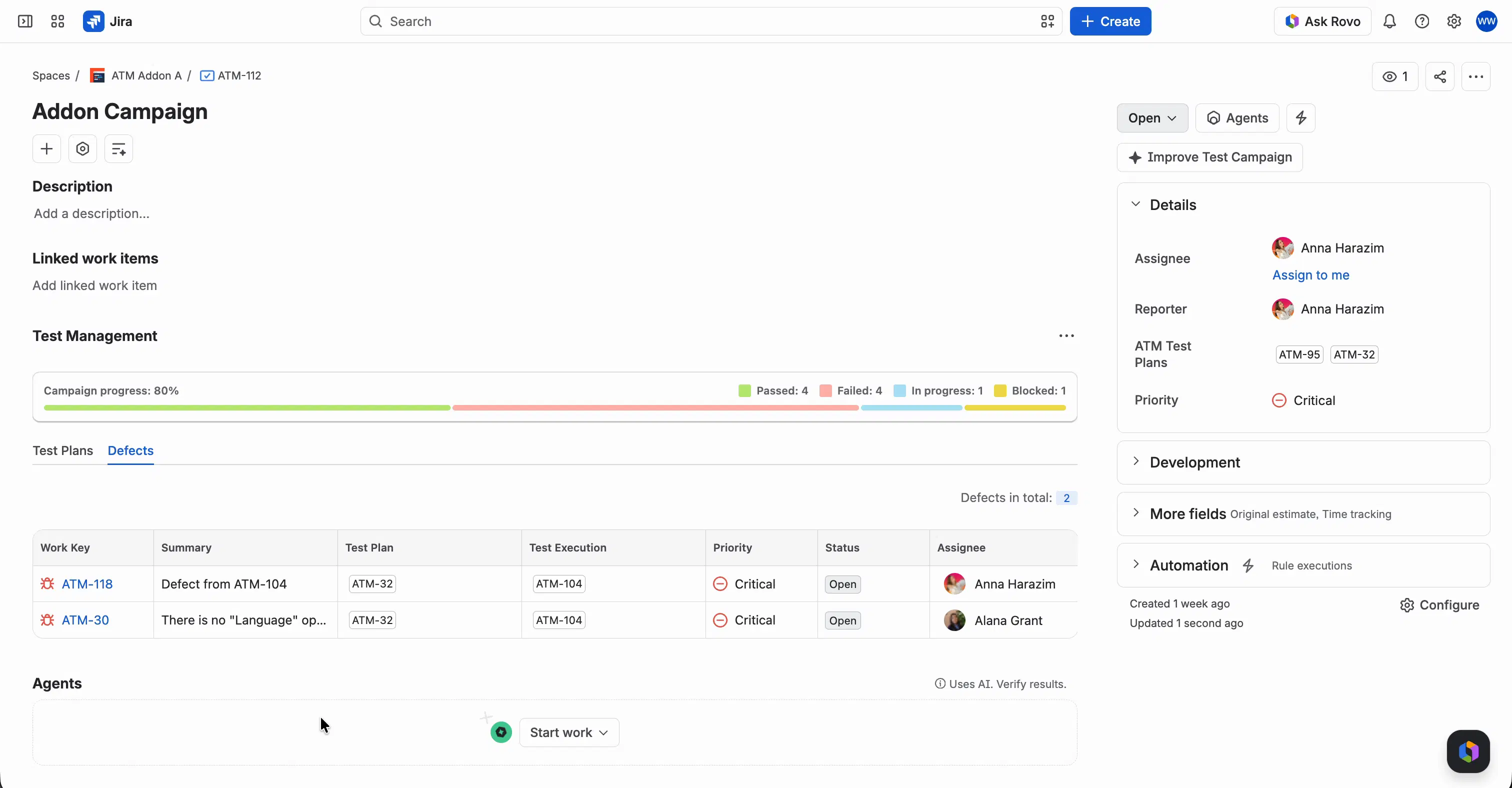1512x788 pixels.
Task: Open the Start work dropdown
Action: pyautogui.click(x=569, y=732)
